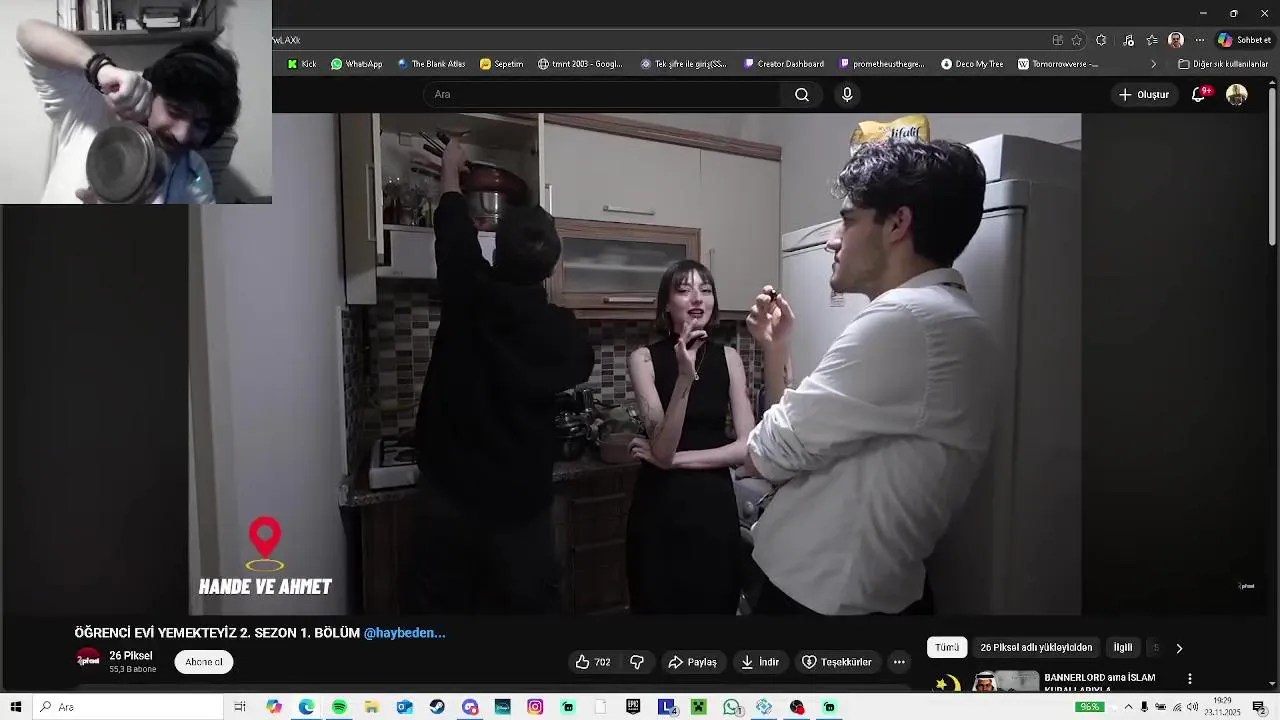Open browser extensions puzzle icon

(x=1101, y=40)
